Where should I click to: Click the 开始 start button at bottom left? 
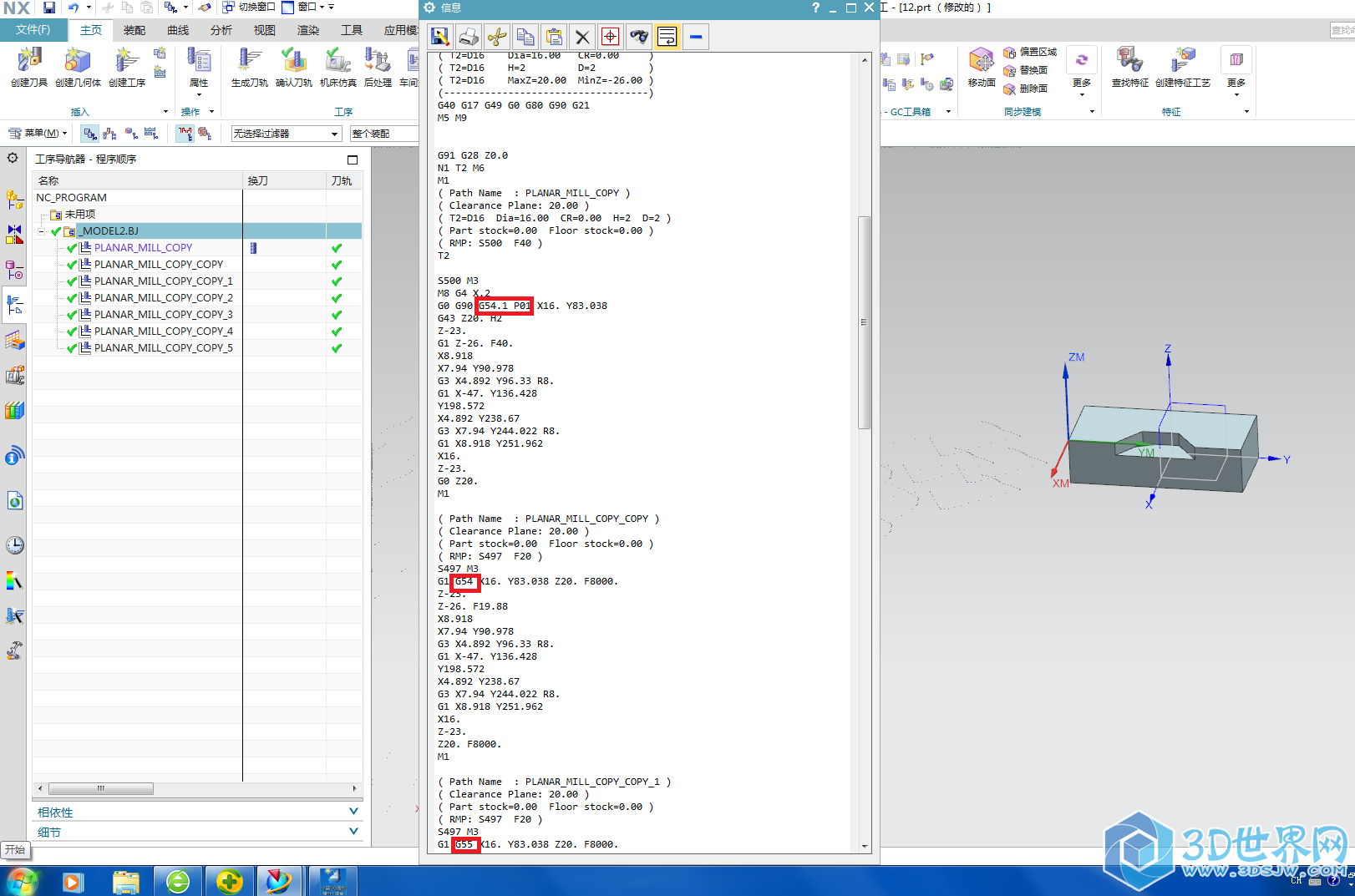(15, 849)
